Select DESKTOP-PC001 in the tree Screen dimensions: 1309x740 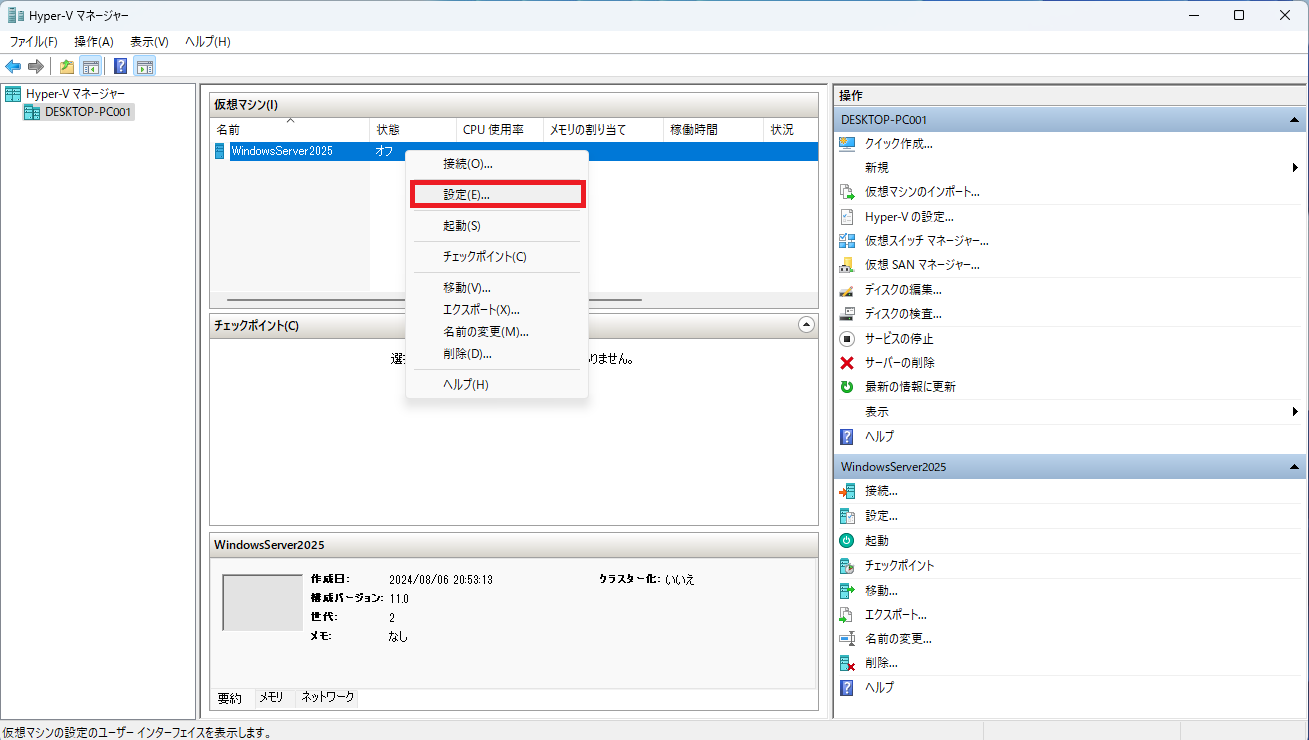88,112
